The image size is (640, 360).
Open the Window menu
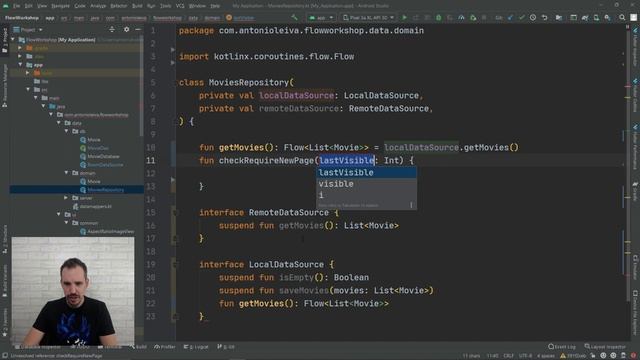(x=198, y=6)
